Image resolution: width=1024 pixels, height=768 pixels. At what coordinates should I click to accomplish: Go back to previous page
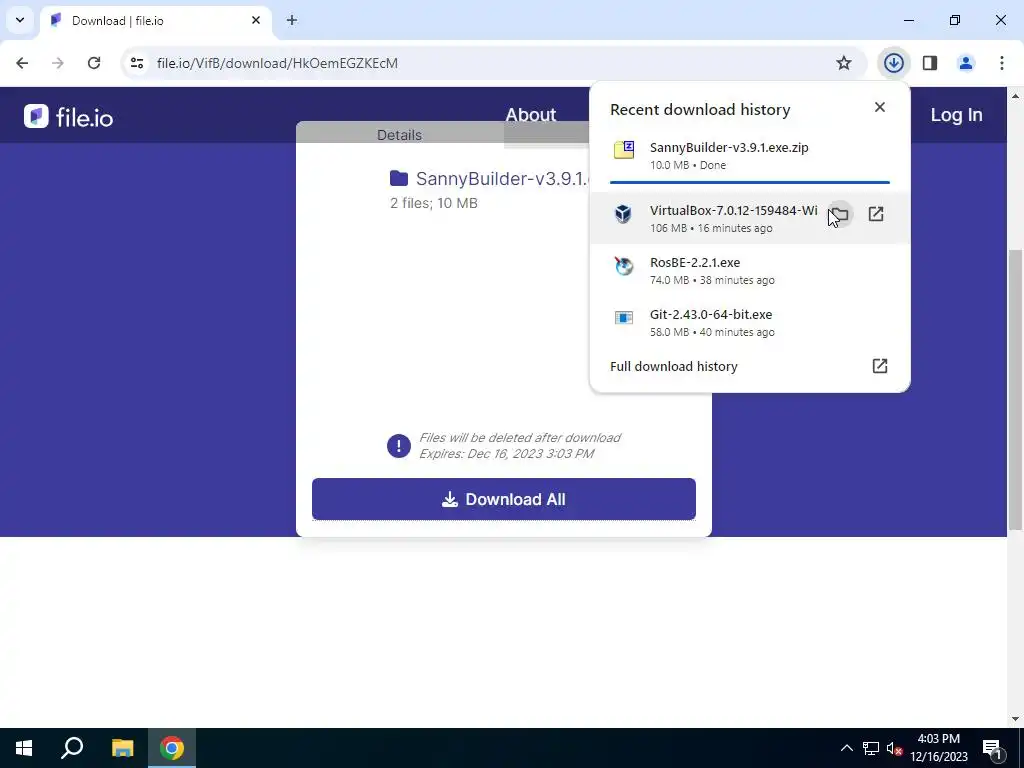(x=22, y=63)
